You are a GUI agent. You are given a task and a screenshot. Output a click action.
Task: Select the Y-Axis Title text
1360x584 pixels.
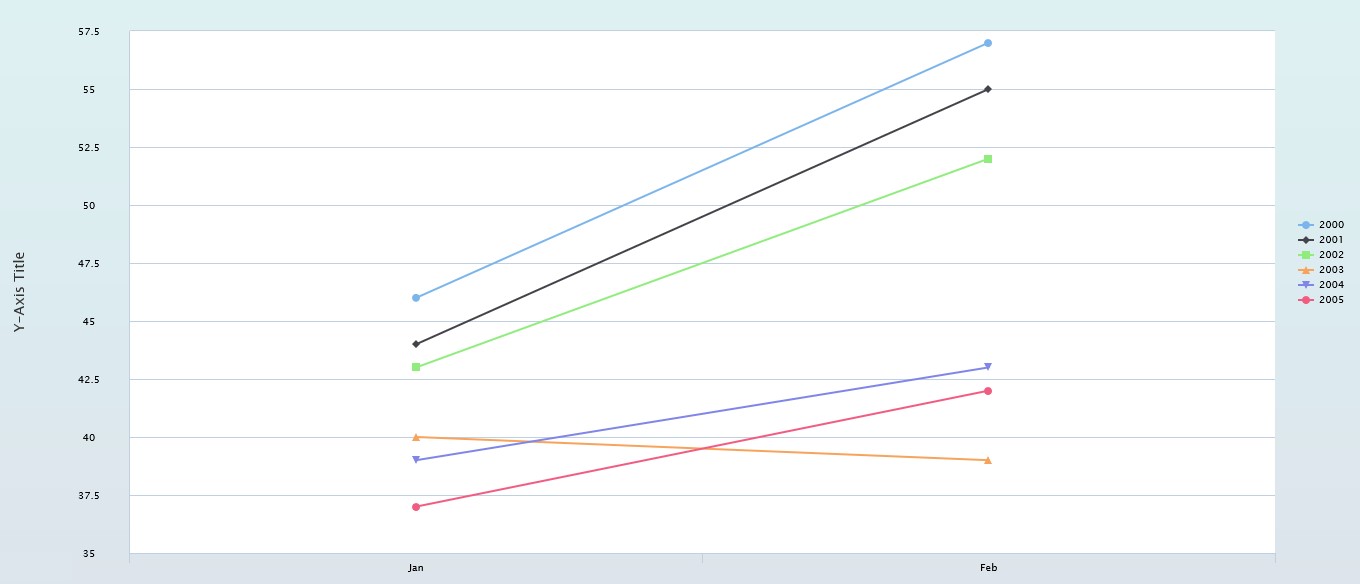point(19,292)
